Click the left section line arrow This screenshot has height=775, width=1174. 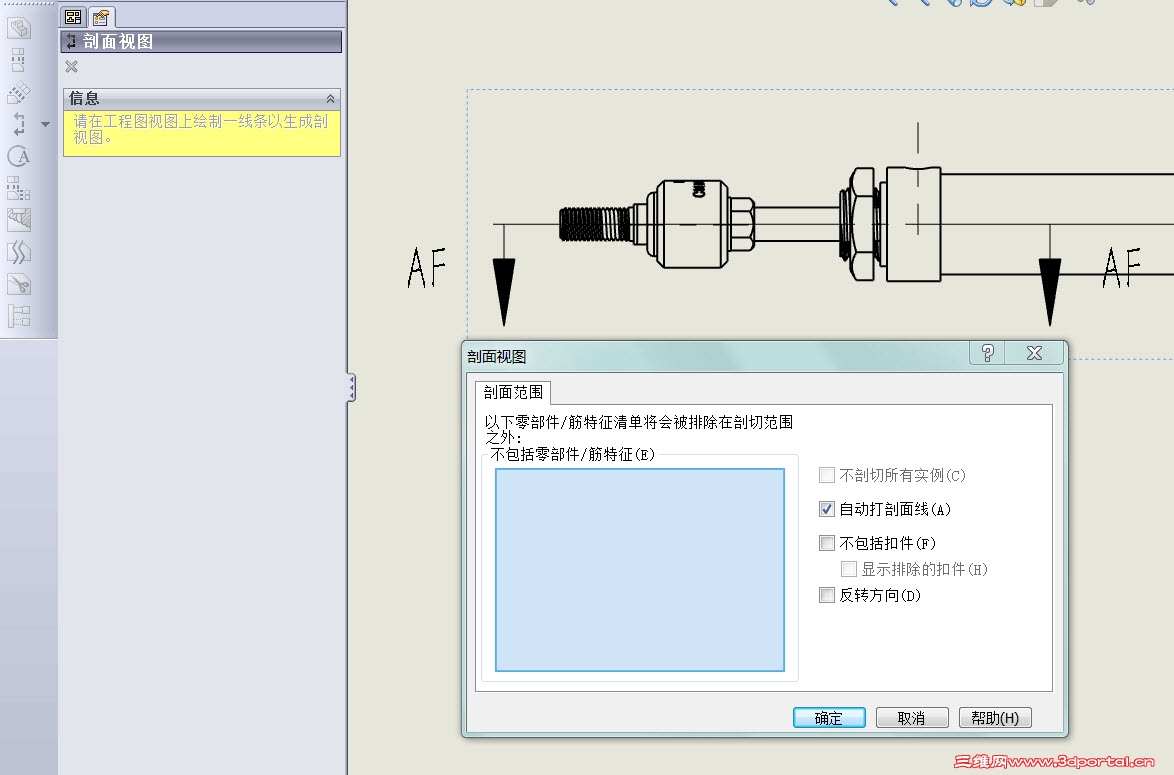504,291
